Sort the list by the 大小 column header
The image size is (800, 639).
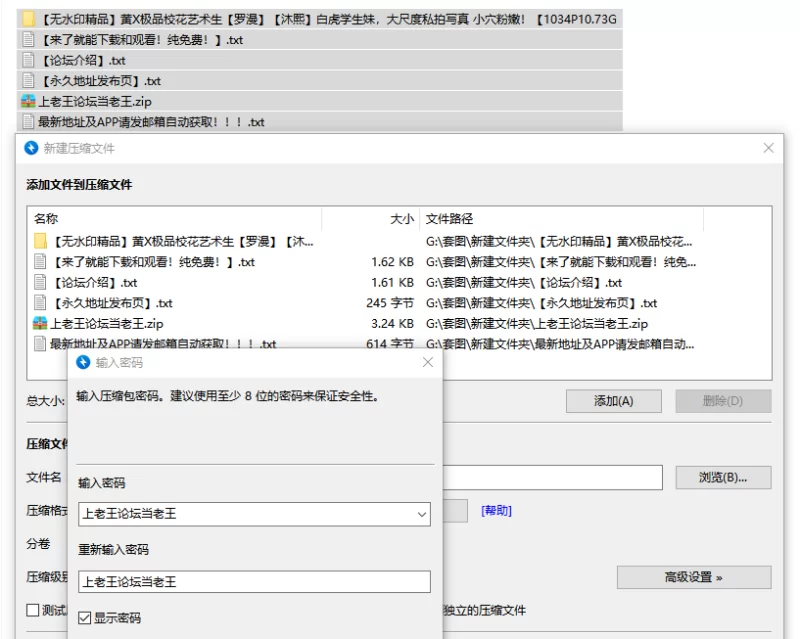pyautogui.click(x=401, y=219)
